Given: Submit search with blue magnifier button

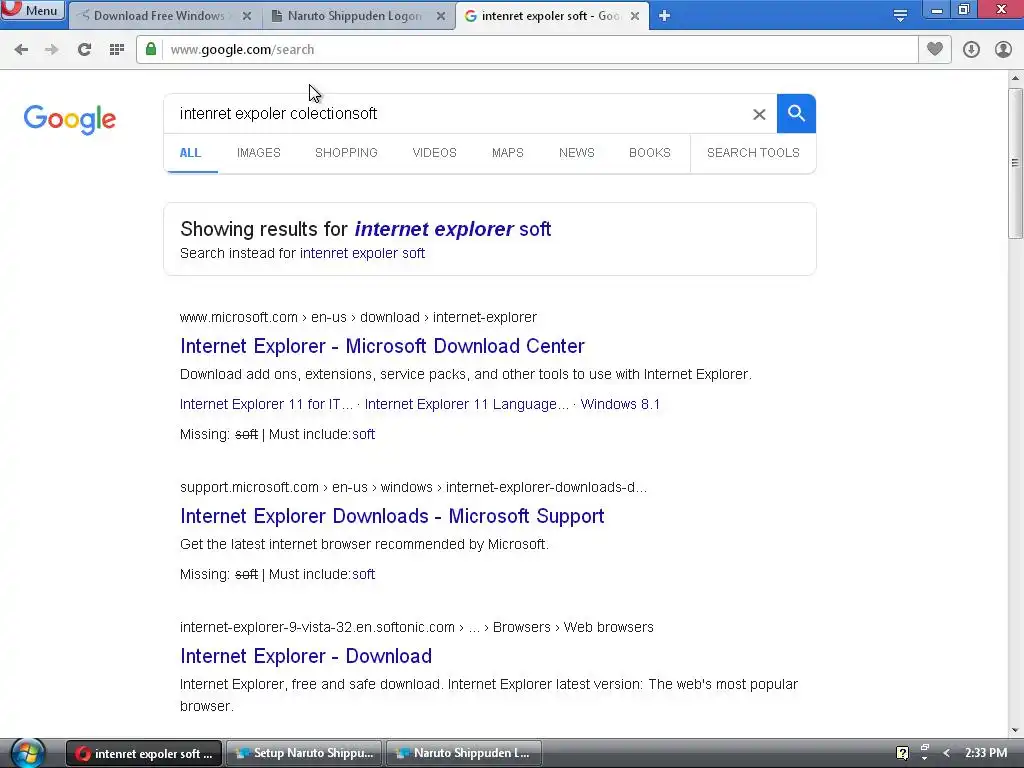Looking at the screenshot, I should [796, 114].
